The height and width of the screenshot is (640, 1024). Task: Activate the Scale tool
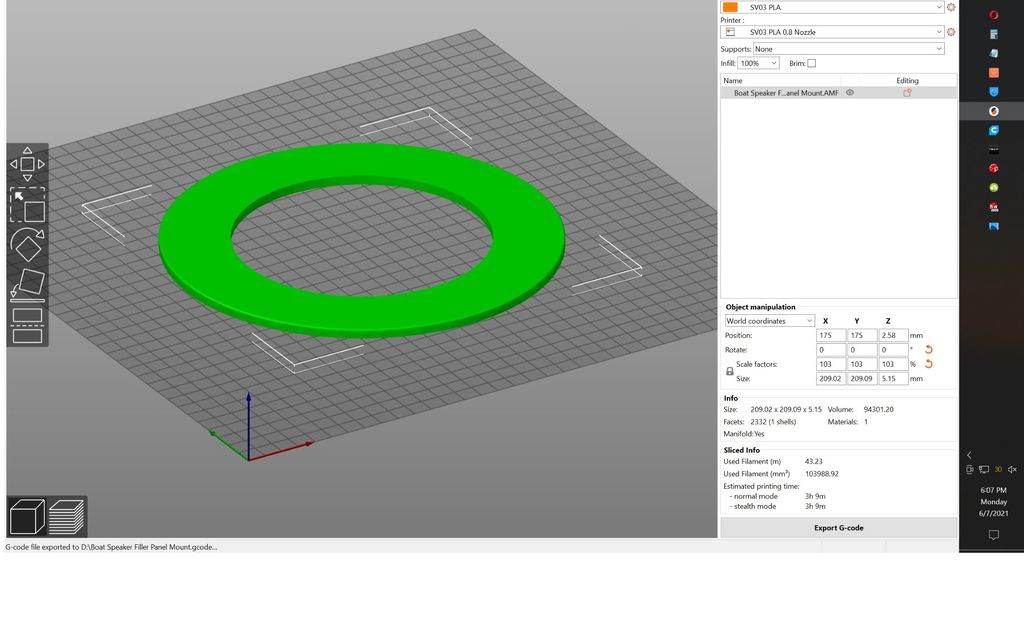(27, 205)
